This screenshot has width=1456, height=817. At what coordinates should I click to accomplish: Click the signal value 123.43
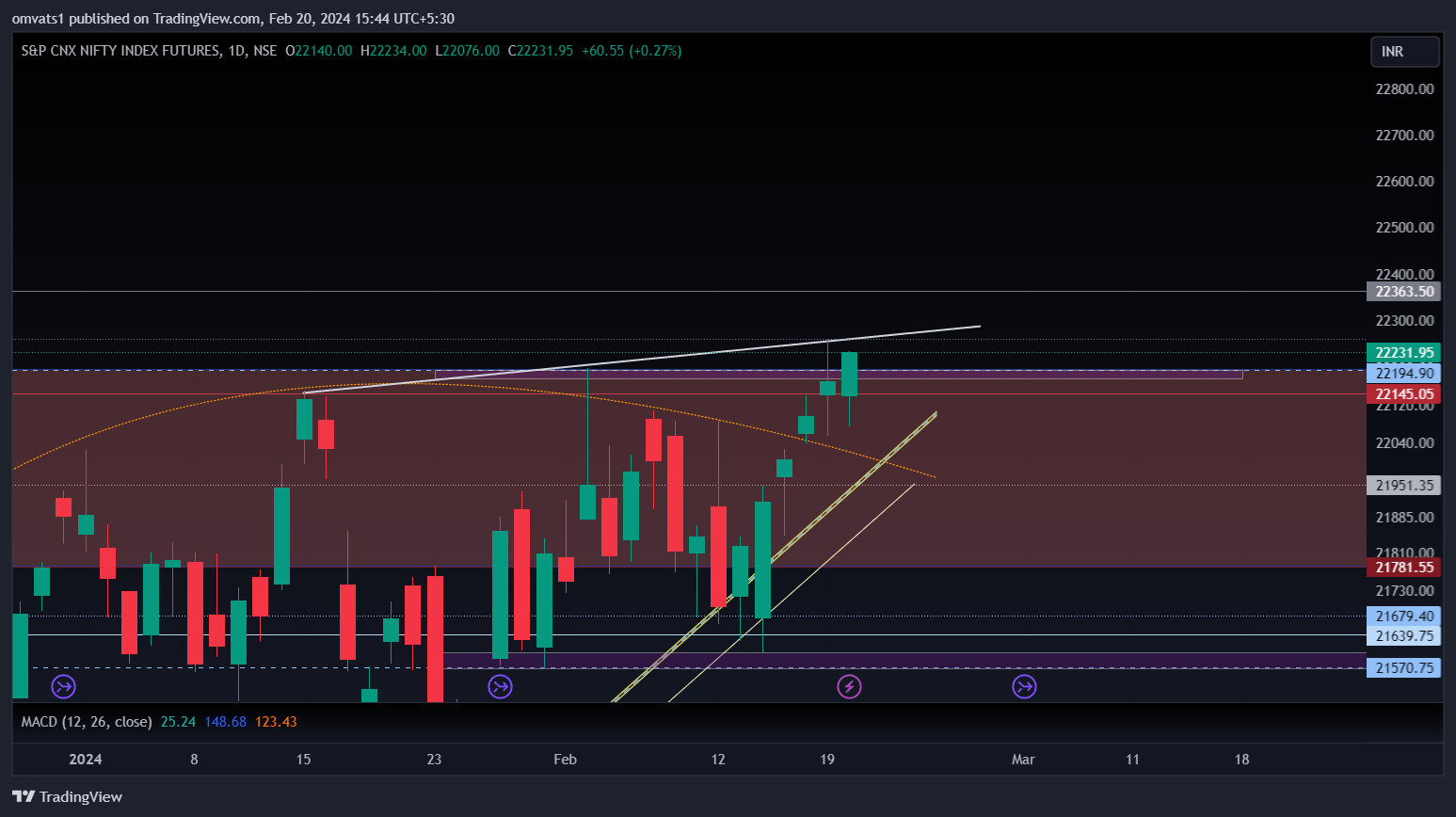276,722
